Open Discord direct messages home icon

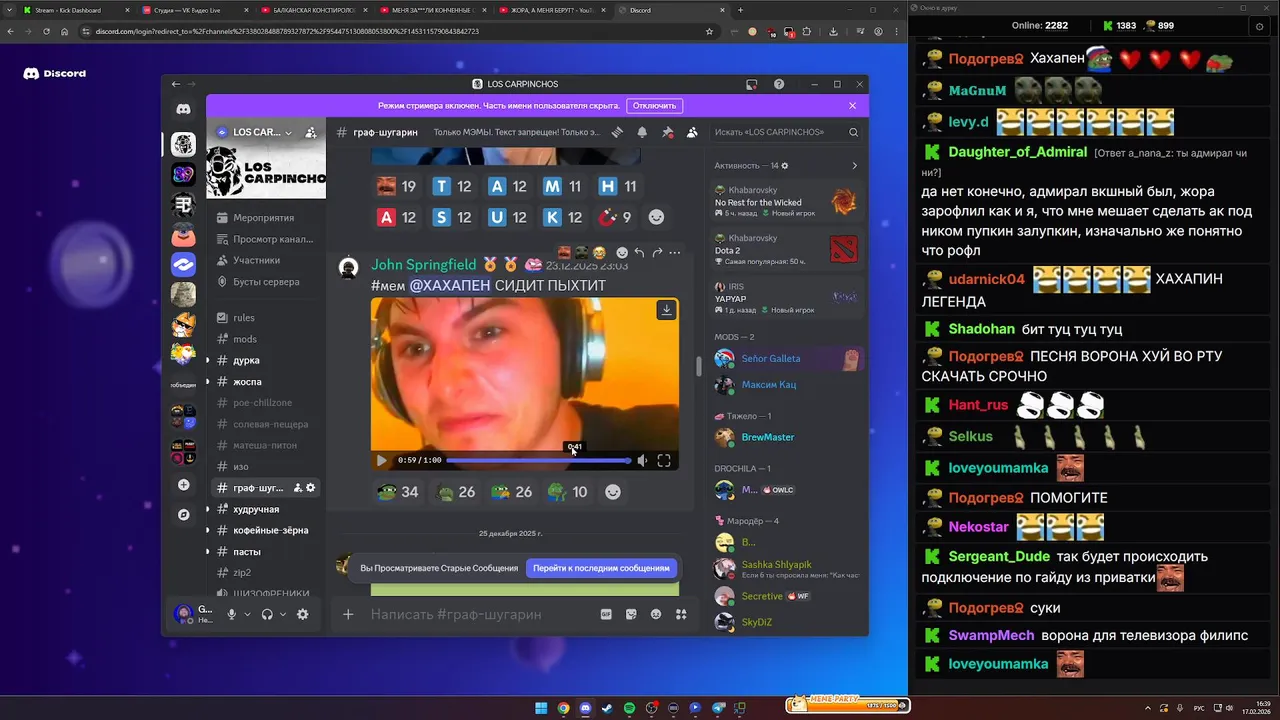(x=183, y=108)
